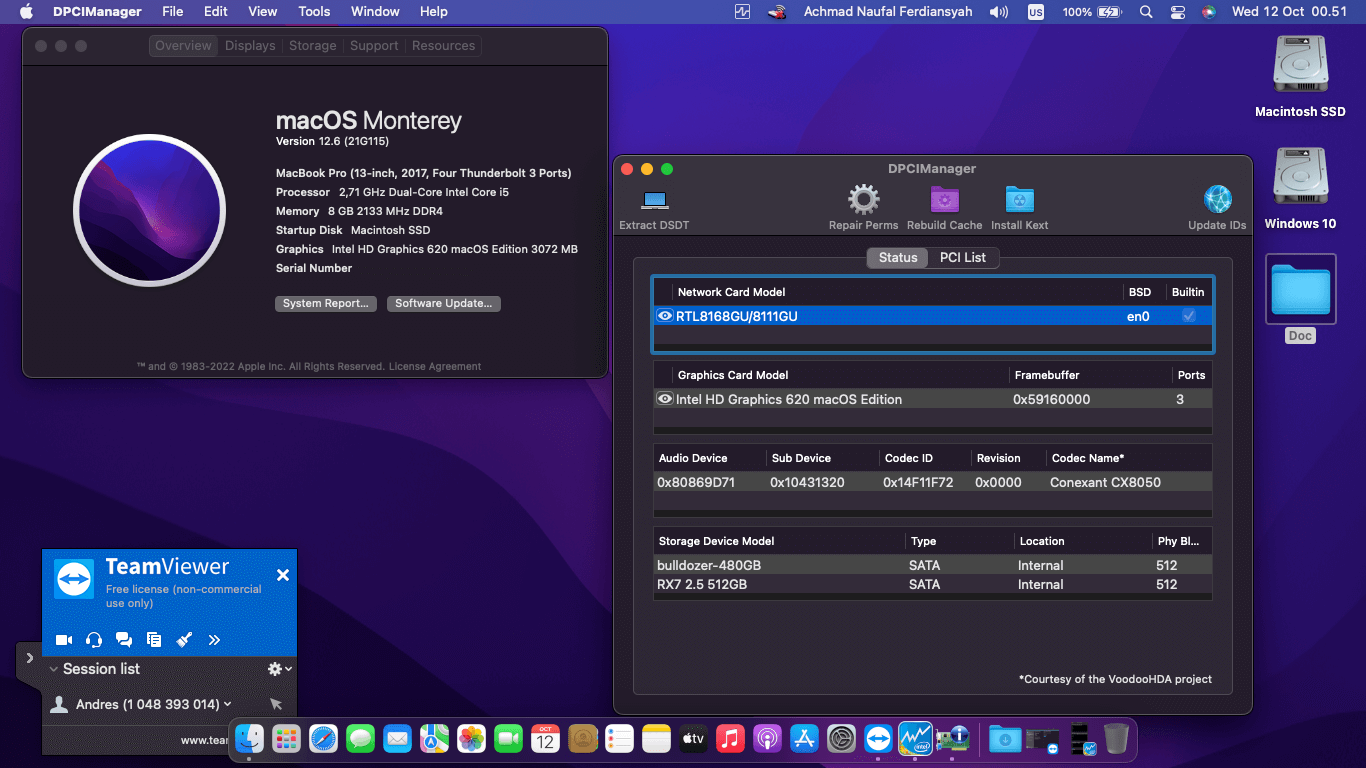This screenshot has height=768, width=1366.
Task: Open the TeamViewer chat bubbles icon
Action: click(x=124, y=640)
